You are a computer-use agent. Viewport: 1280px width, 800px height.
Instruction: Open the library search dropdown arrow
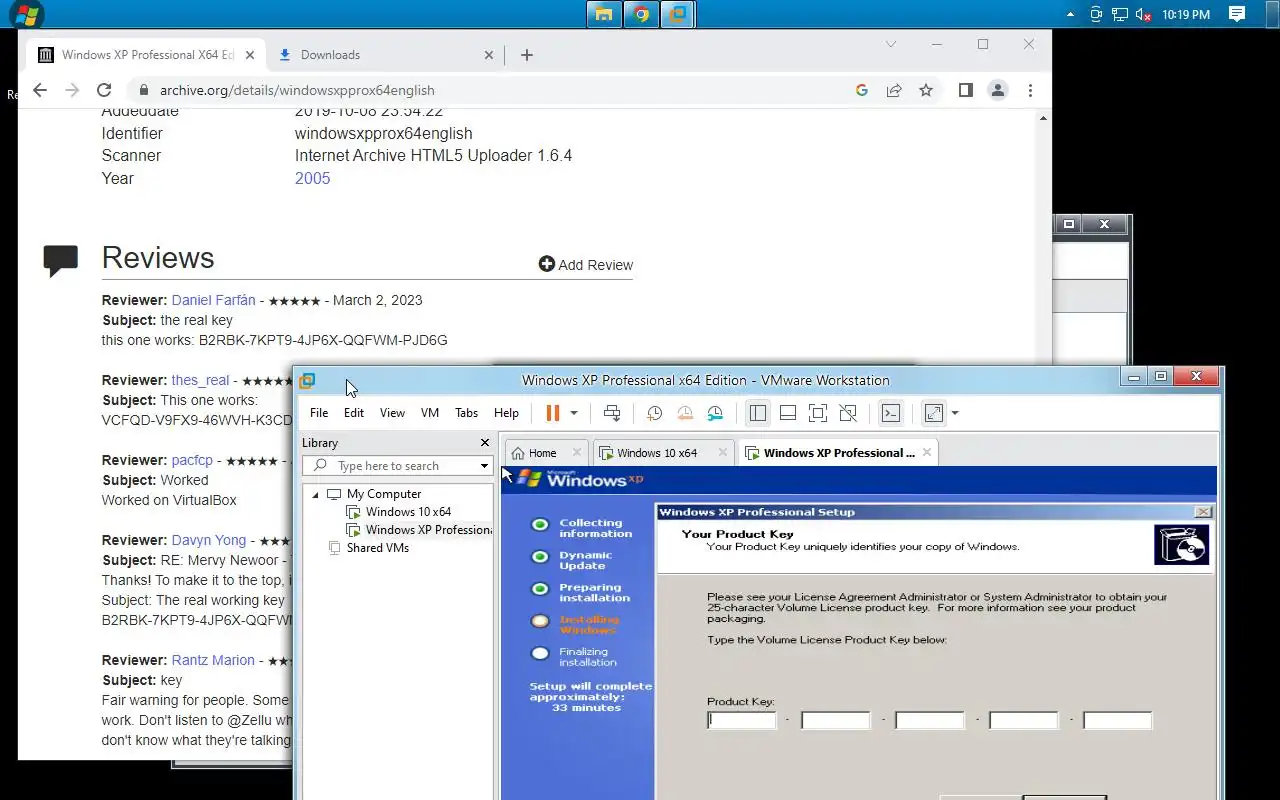click(484, 466)
